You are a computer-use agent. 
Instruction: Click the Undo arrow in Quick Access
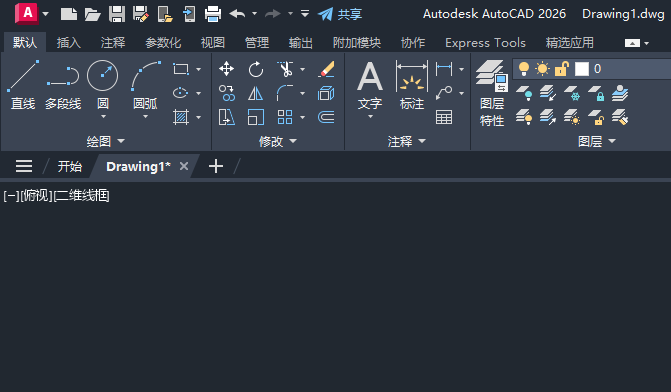238,14
